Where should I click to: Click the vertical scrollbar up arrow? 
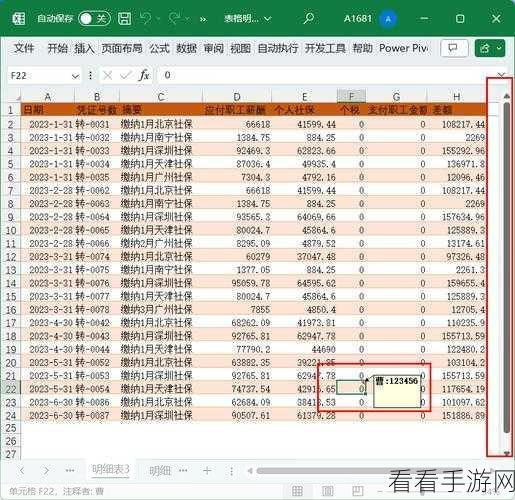507,97
